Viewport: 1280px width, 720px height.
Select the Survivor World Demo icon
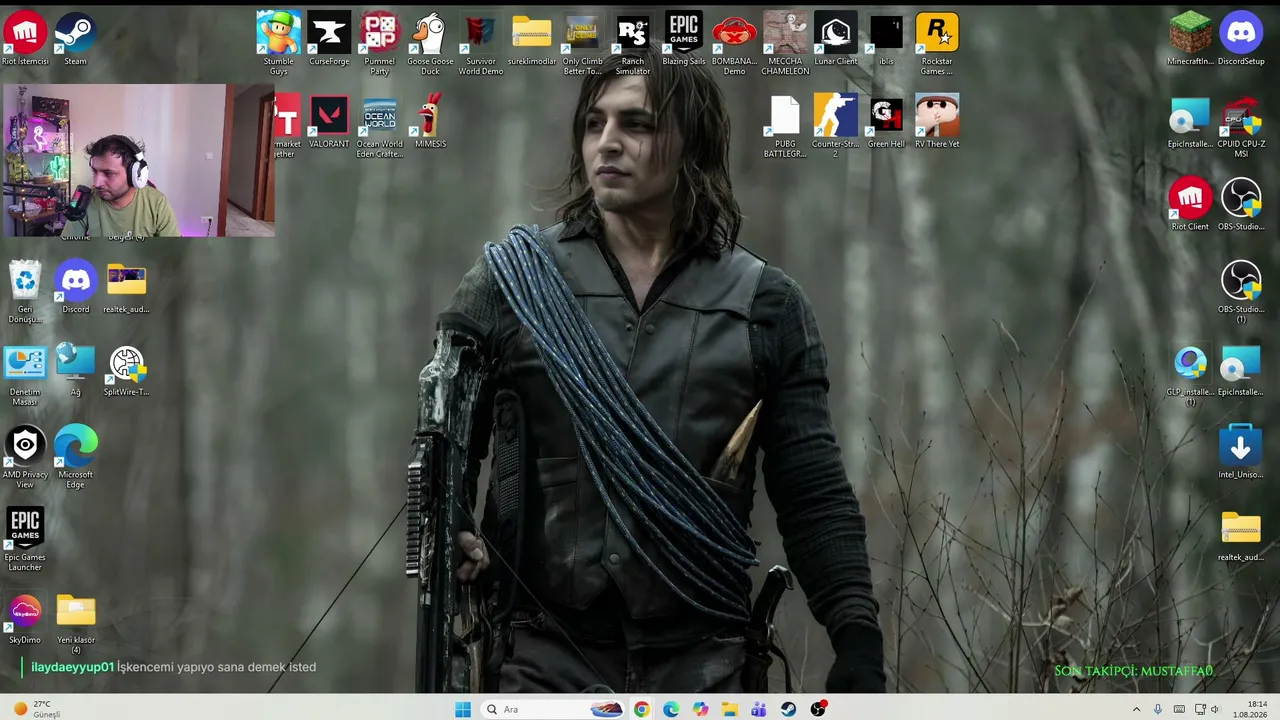point(481,43)
